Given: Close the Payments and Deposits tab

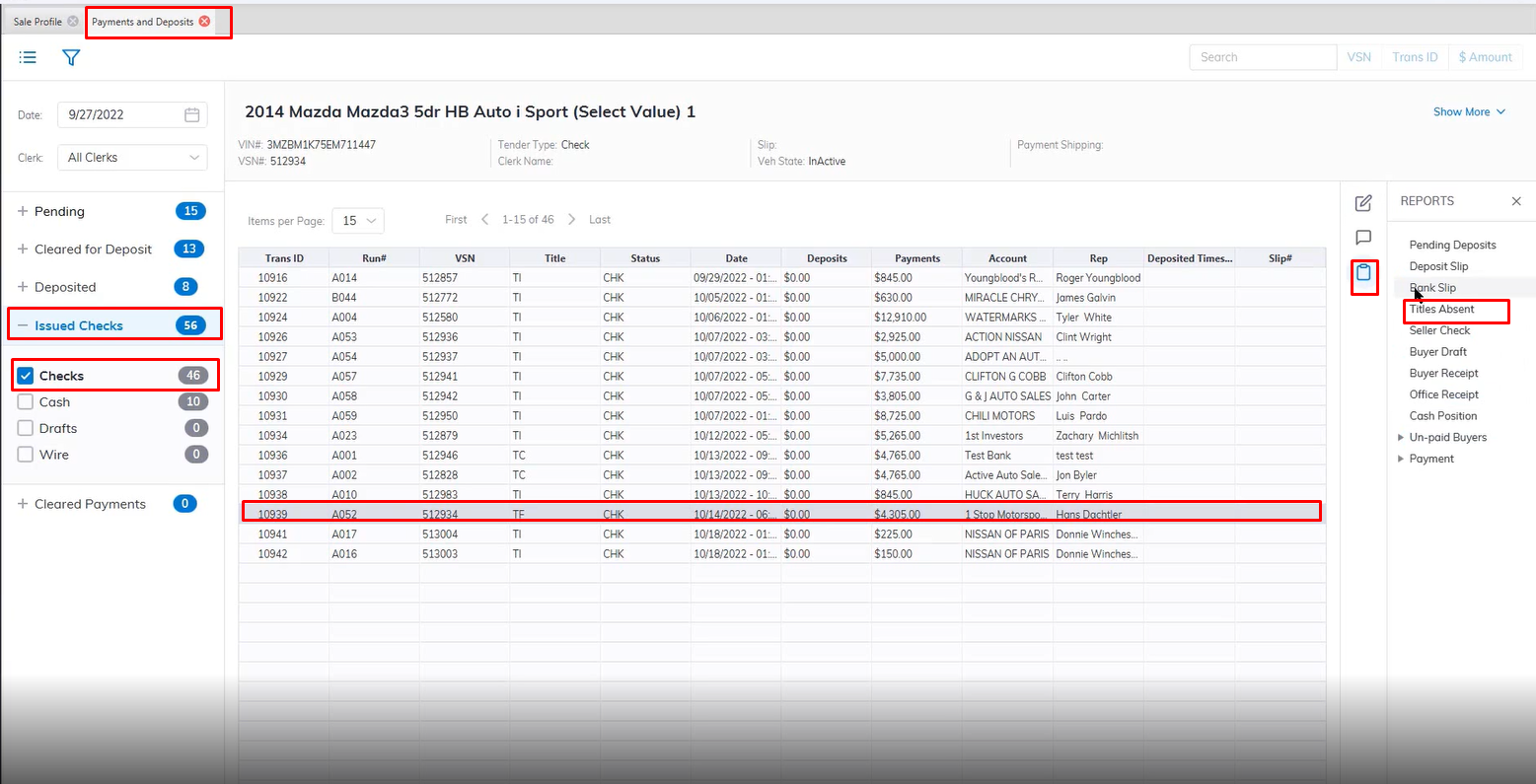Looking at the screenshot, I should pyautogui.click(x=205, y=21).
